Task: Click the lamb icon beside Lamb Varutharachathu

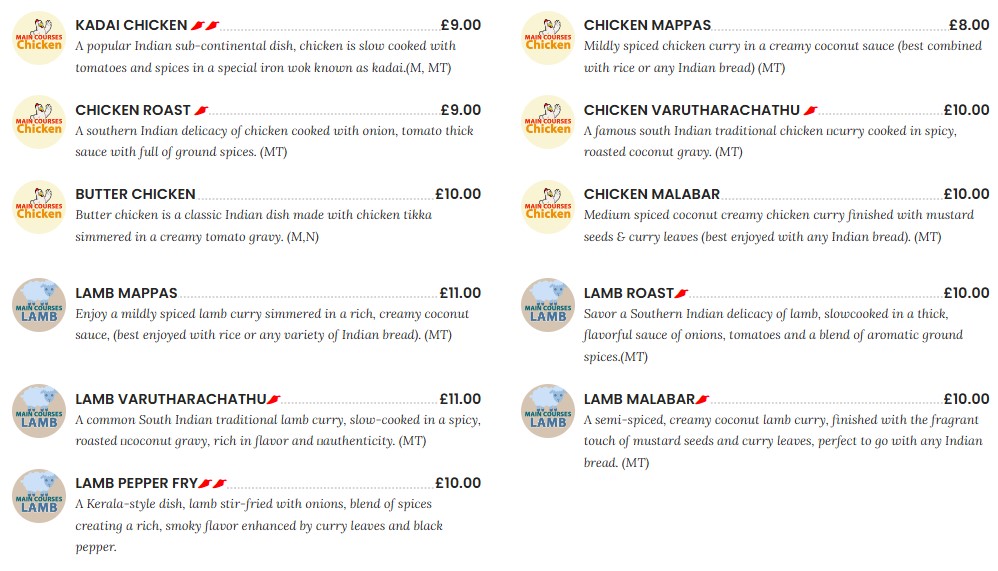Action: click(39, 411)
